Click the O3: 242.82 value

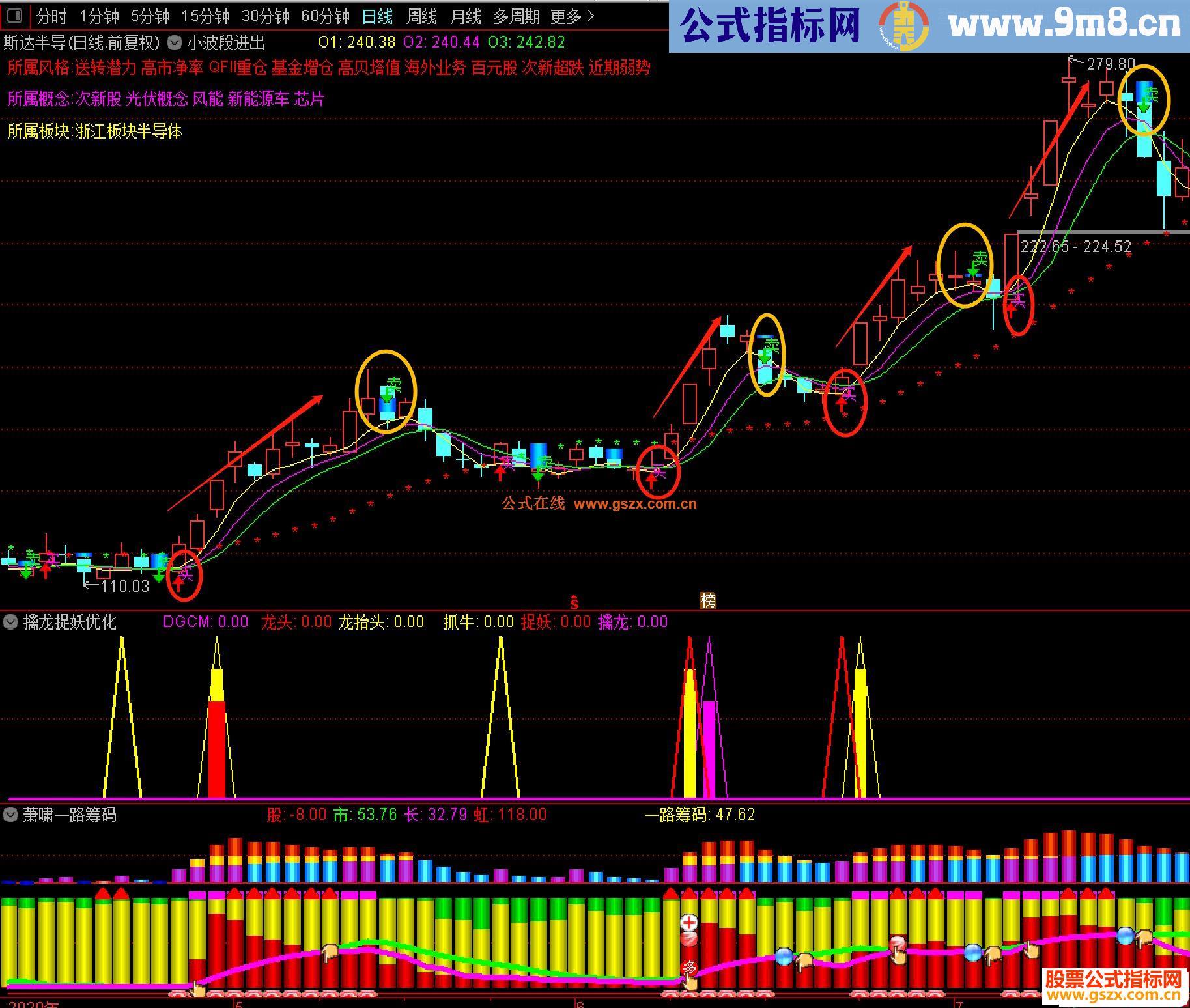pos(526,42)
